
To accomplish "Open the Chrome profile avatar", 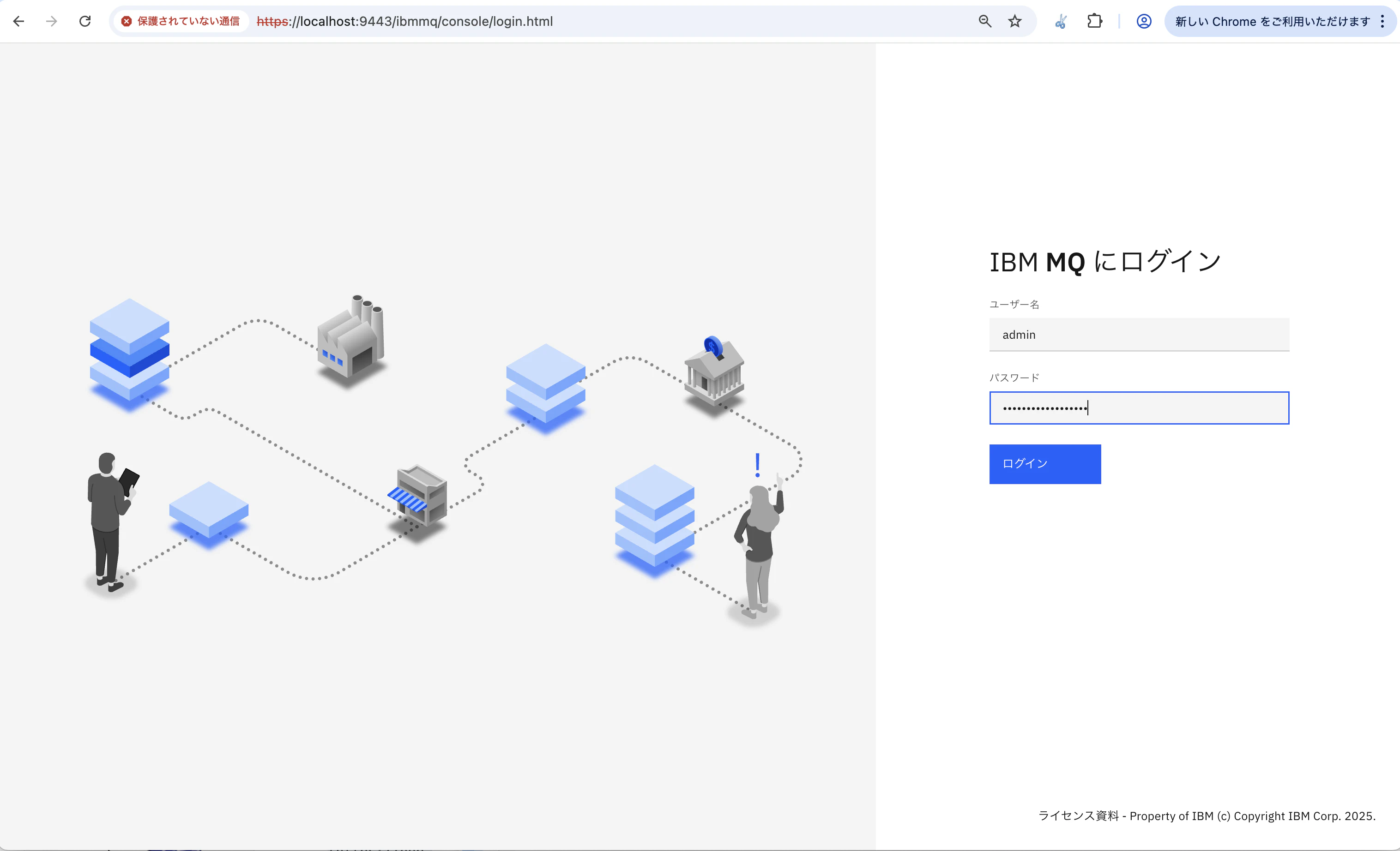I will 1143,22.
